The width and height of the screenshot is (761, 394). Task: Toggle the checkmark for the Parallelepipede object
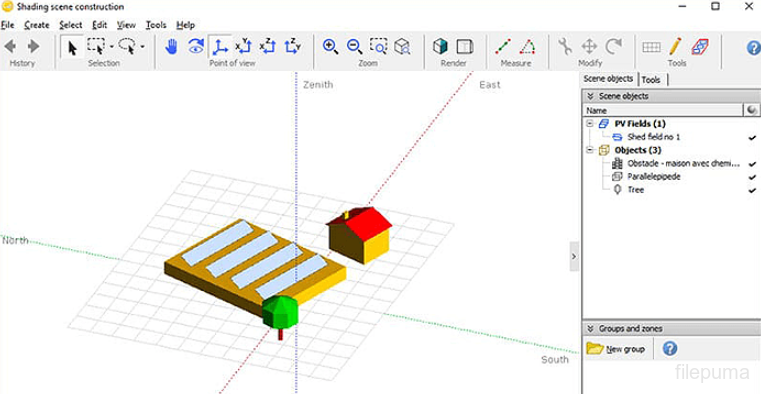click(x=752, y=177)
